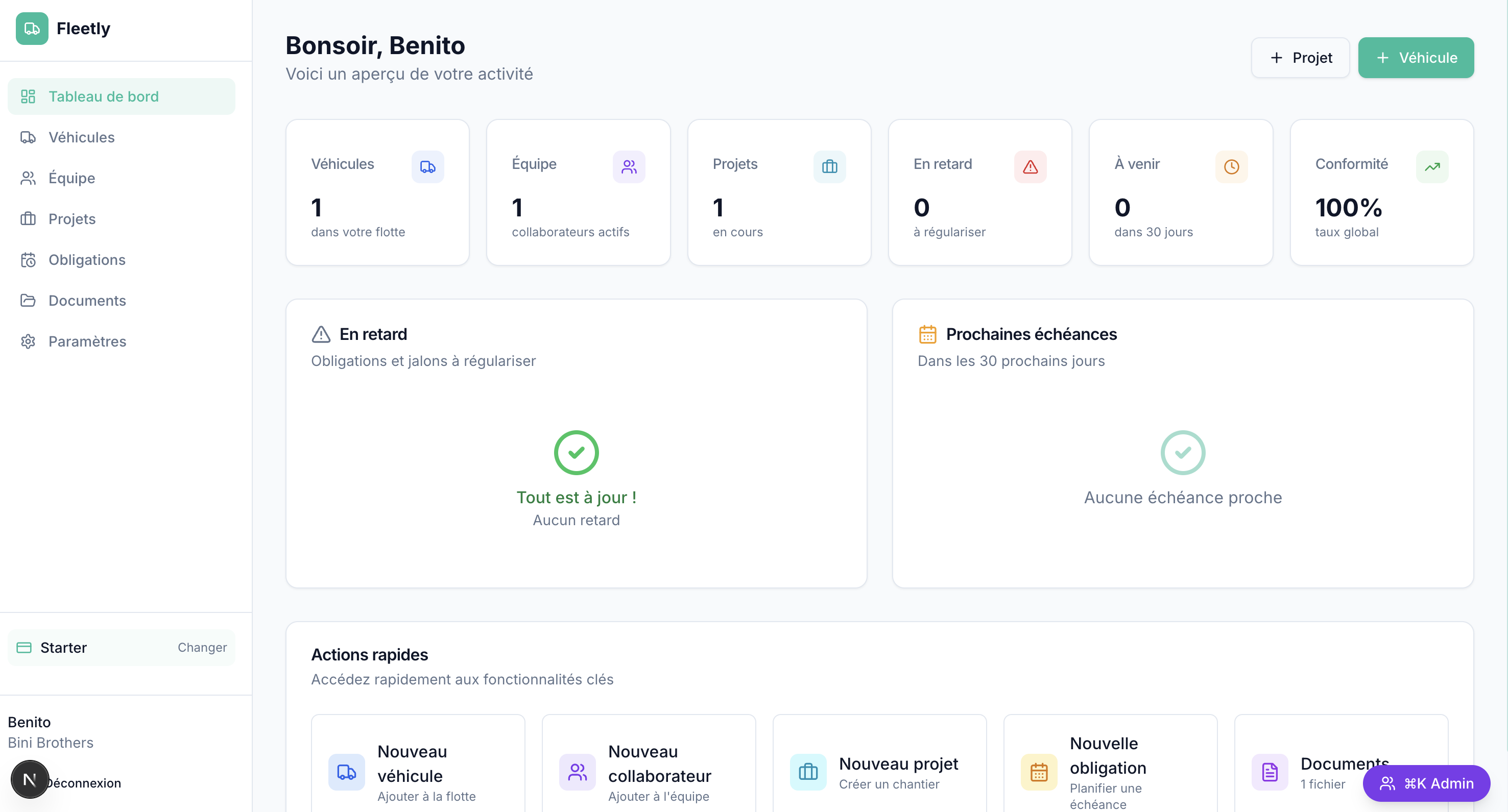Open the Tableau de bord menu entry
This screenshot has width=1508, height=812.
coord(103,96)
